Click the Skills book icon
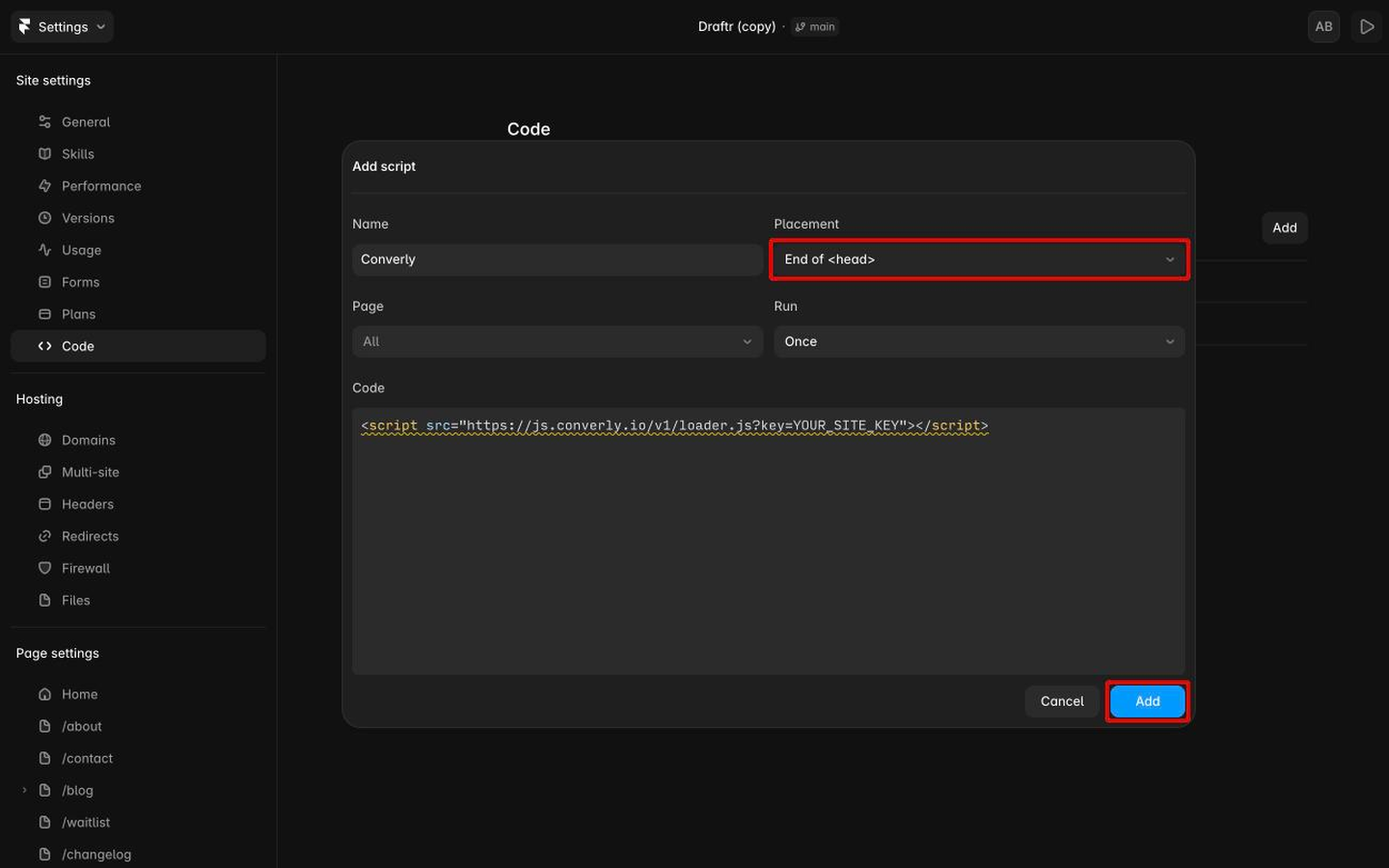1389x868 pixels. click(x=44, y=153)
